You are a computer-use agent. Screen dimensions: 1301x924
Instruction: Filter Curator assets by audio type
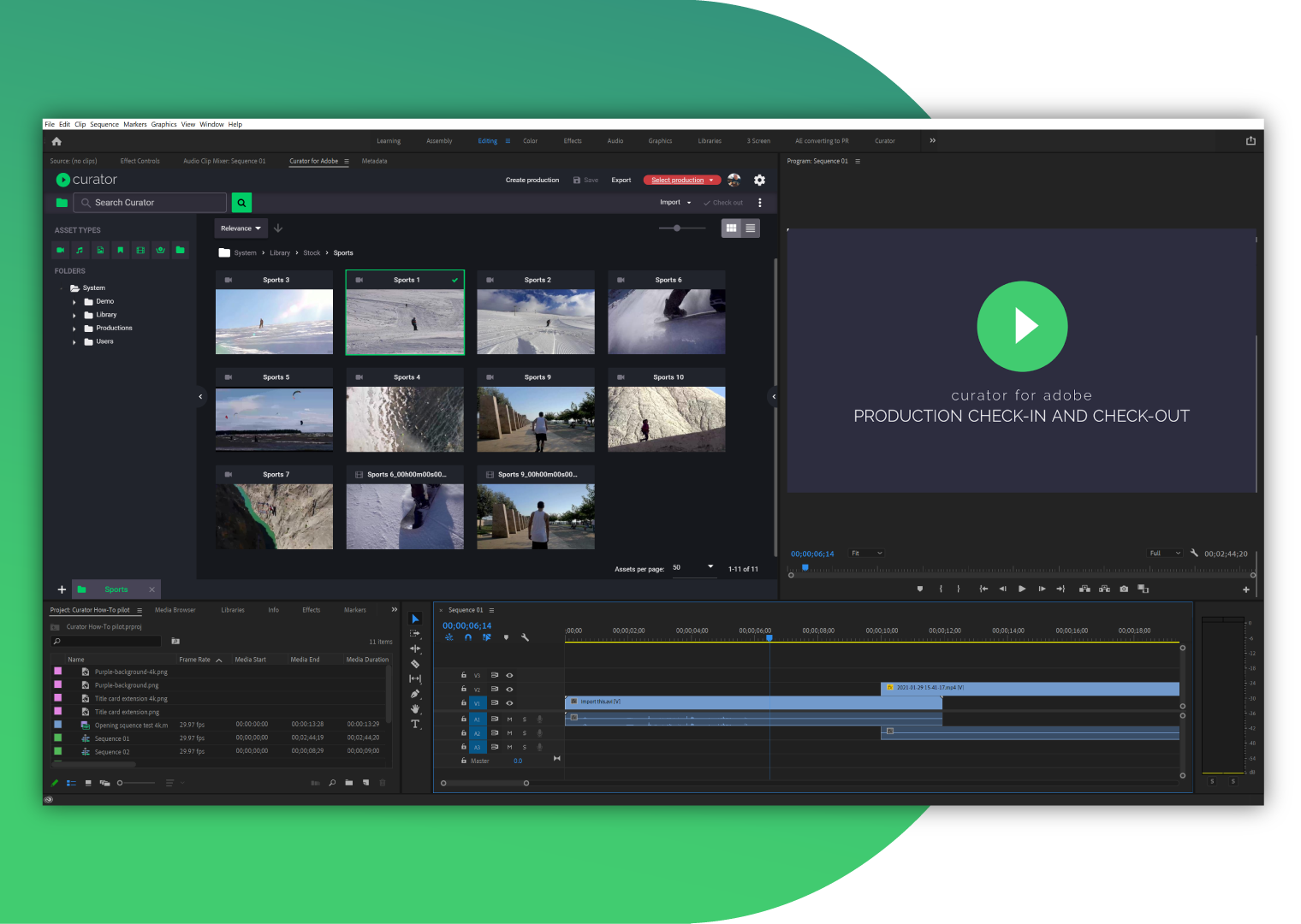tap(80, 250)
